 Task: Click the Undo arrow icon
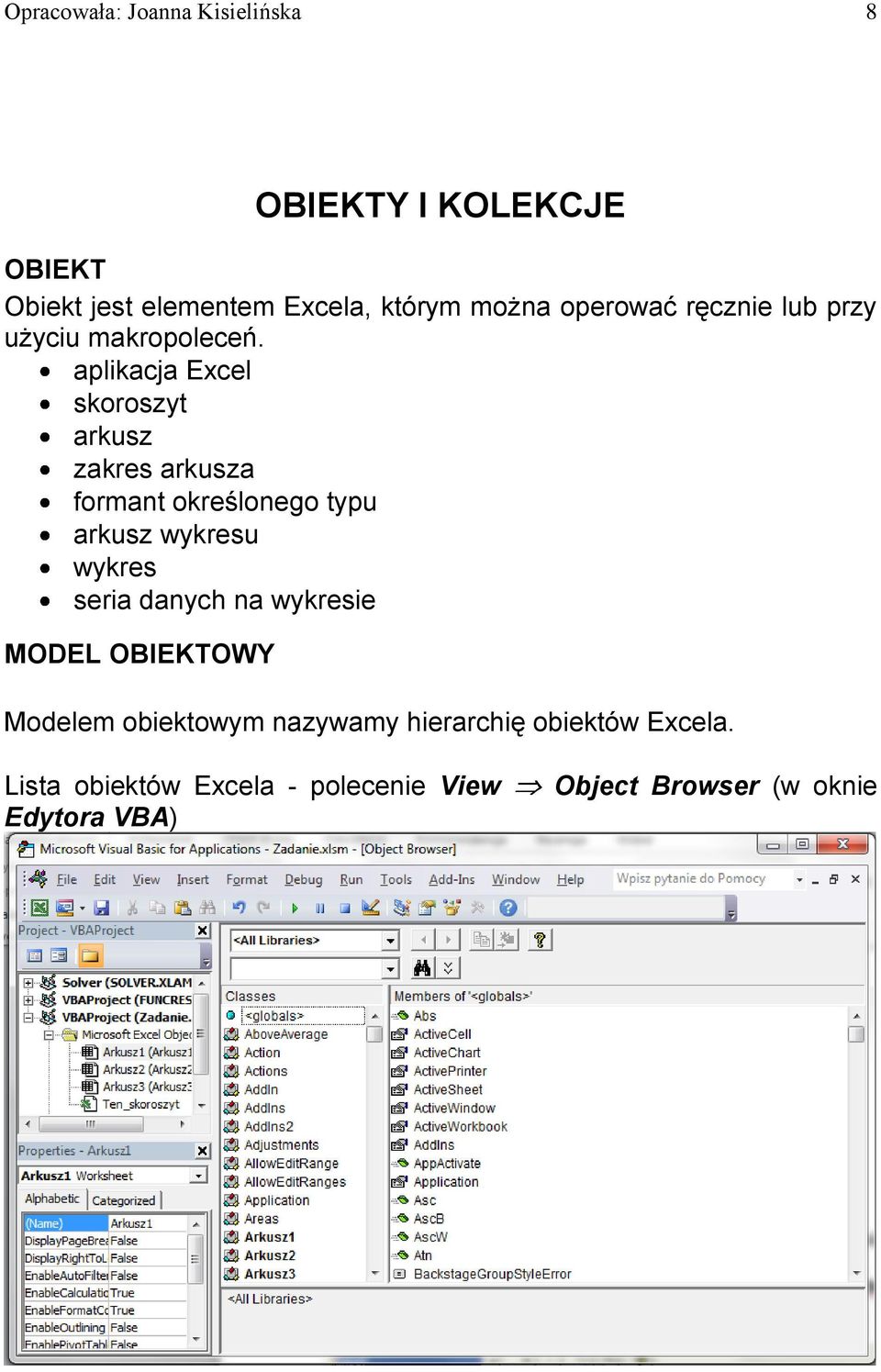click(239, 908)
